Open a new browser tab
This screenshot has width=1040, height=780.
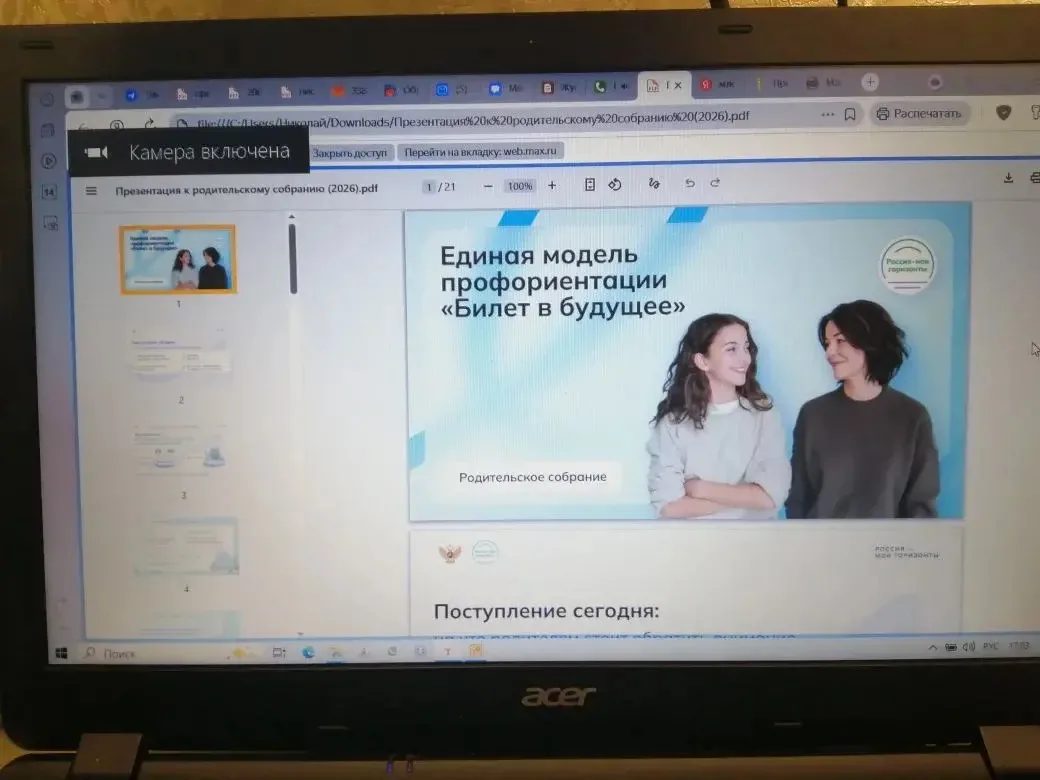[x=870, y=82]
